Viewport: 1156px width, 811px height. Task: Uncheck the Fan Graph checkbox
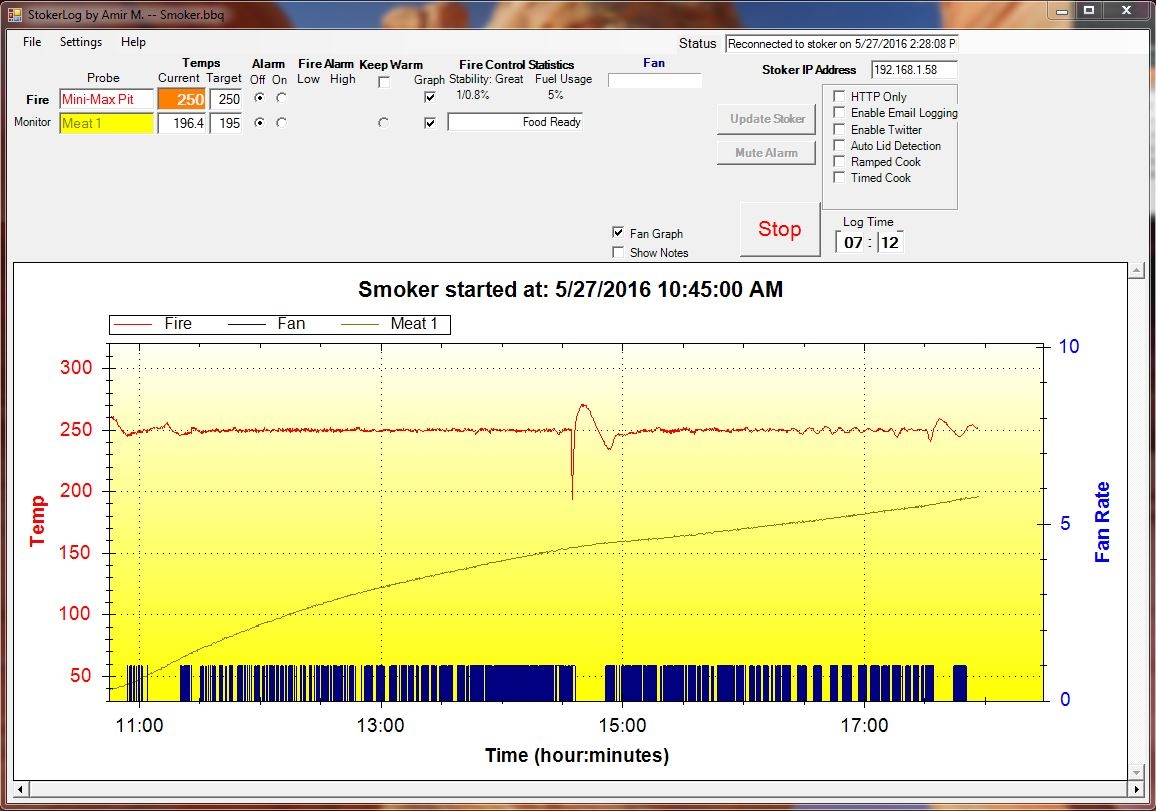(x=619, y=233)
